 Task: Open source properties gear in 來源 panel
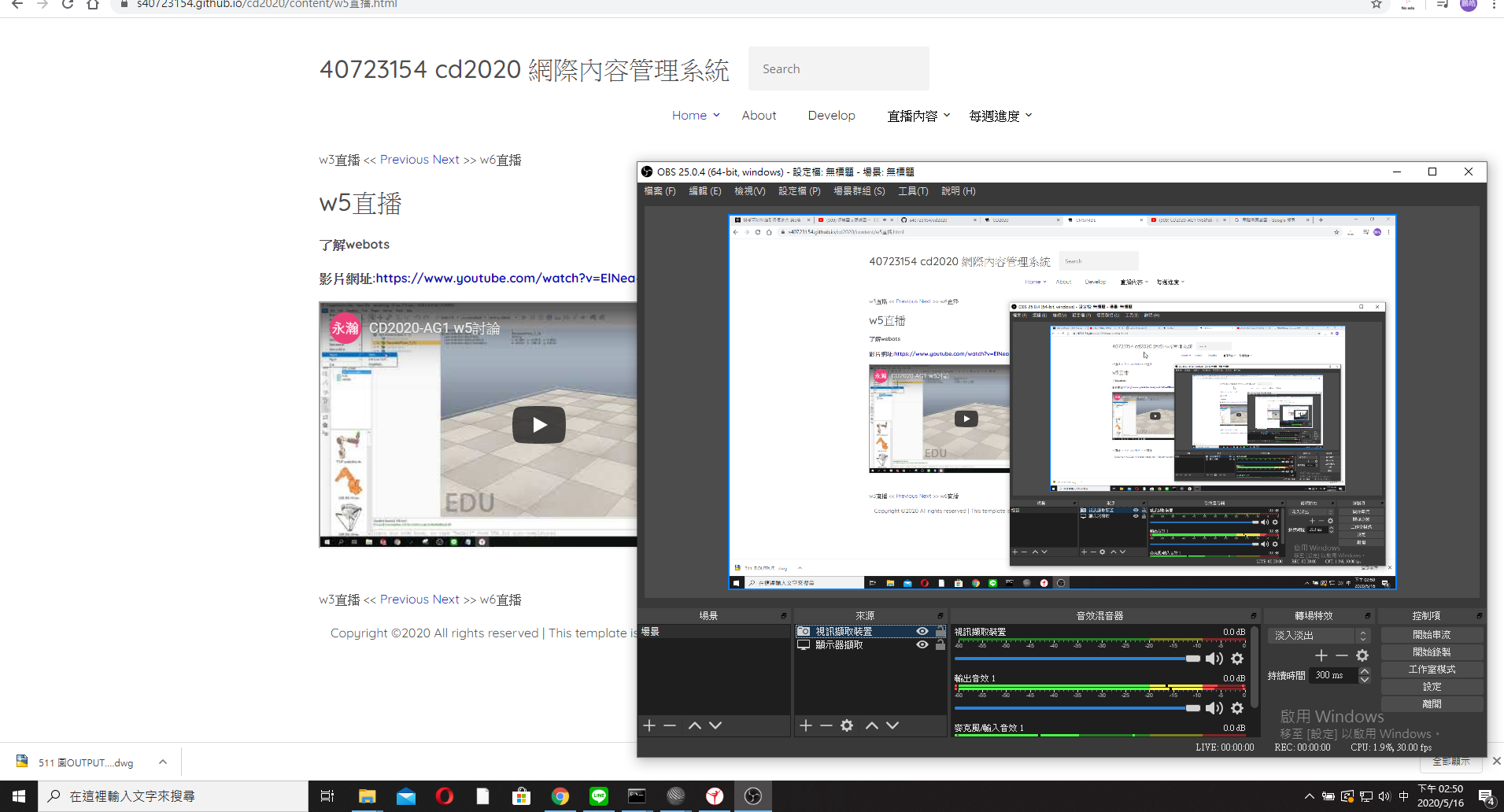point(847,725)
